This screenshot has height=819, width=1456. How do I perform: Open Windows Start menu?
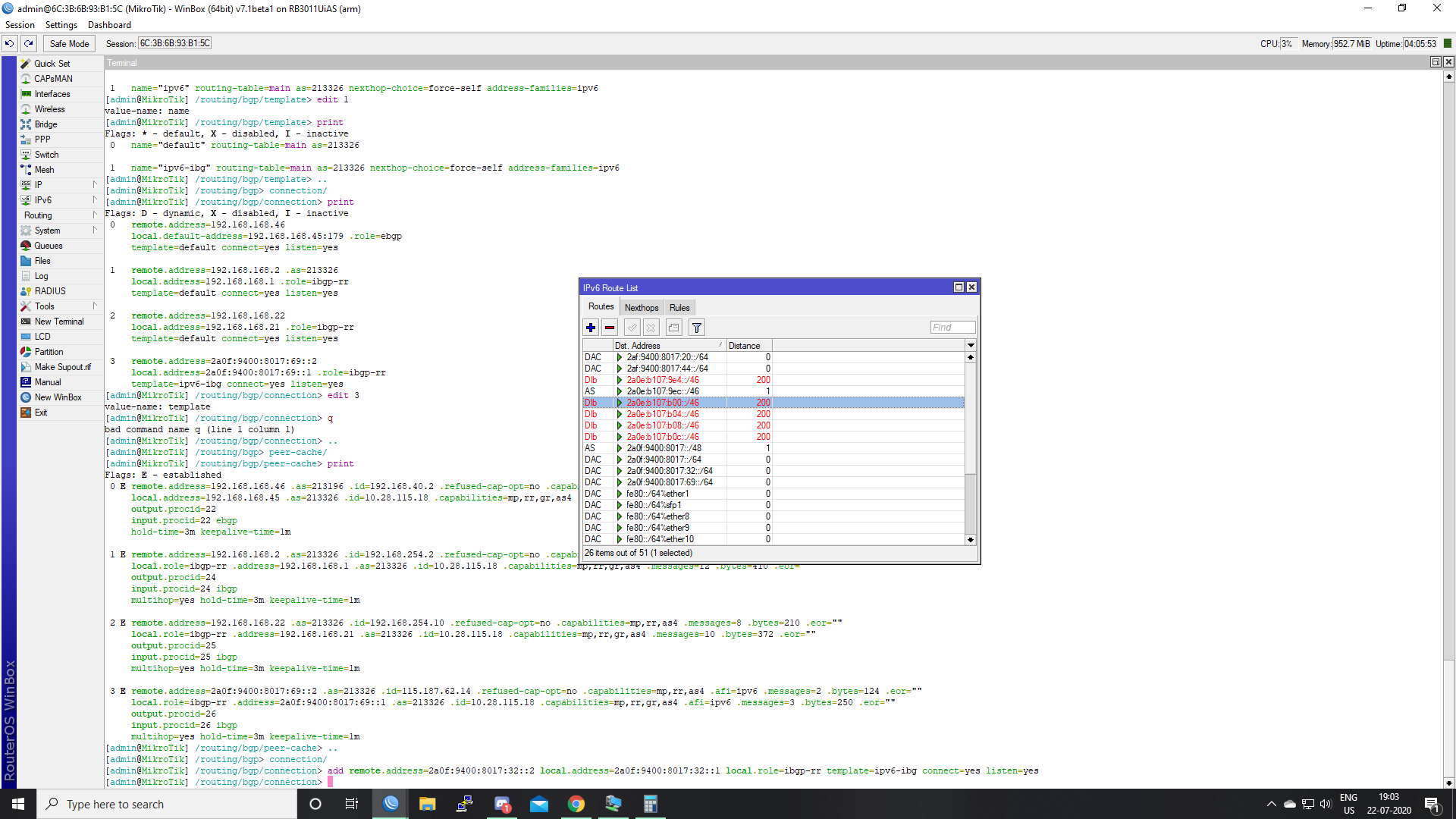click(18, 804)
